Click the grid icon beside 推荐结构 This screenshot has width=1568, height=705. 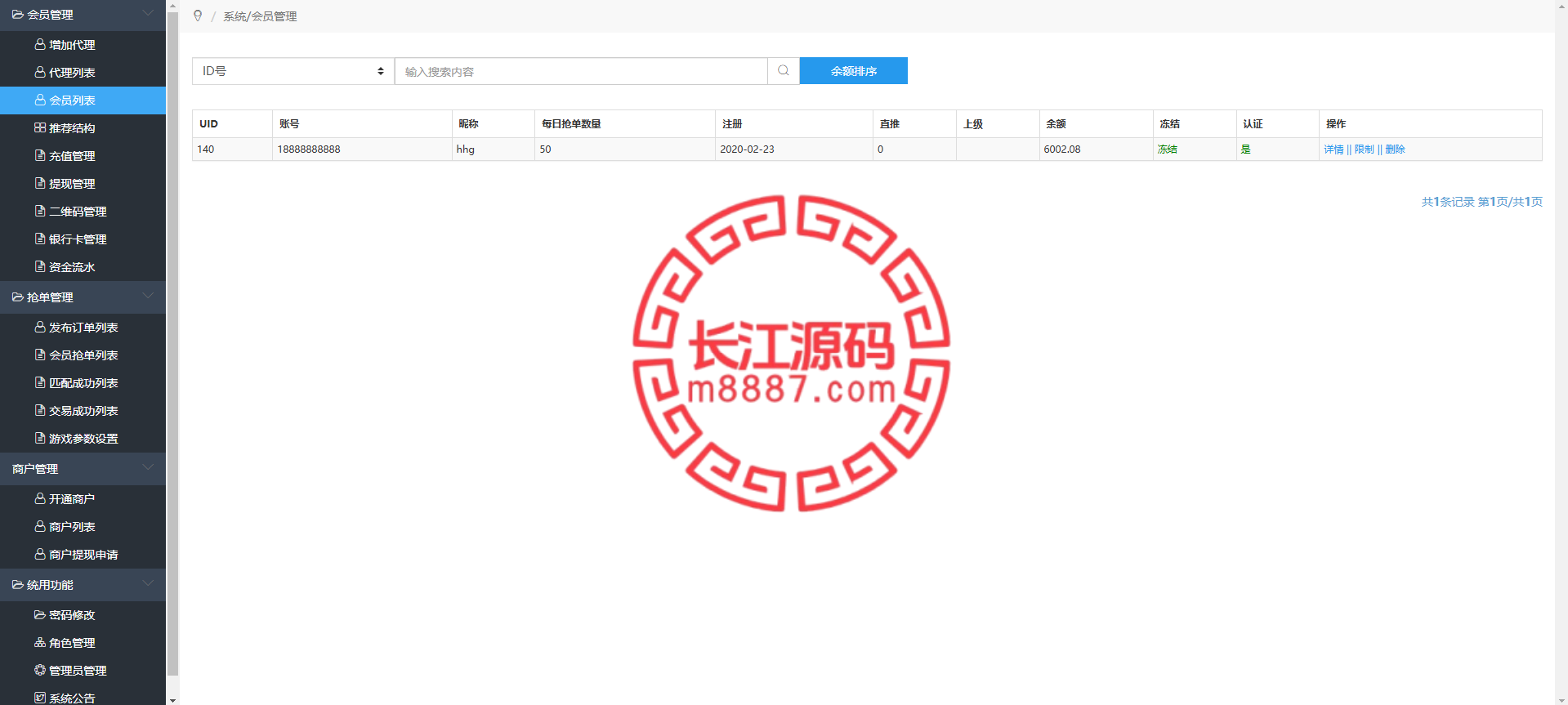pyautogui.click(x=39, y=127)
